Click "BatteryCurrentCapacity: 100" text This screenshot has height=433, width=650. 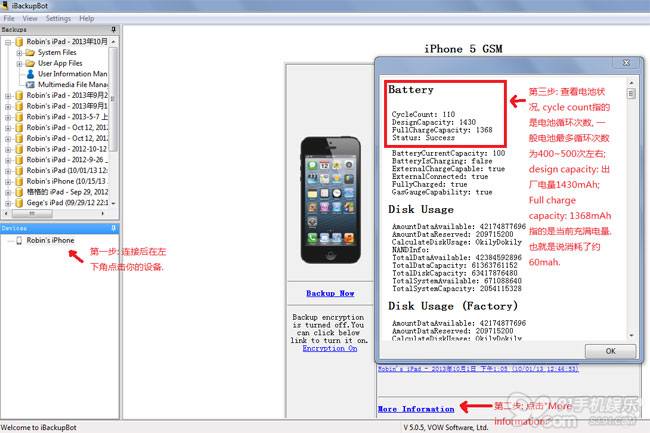click(x=449, y=153)
